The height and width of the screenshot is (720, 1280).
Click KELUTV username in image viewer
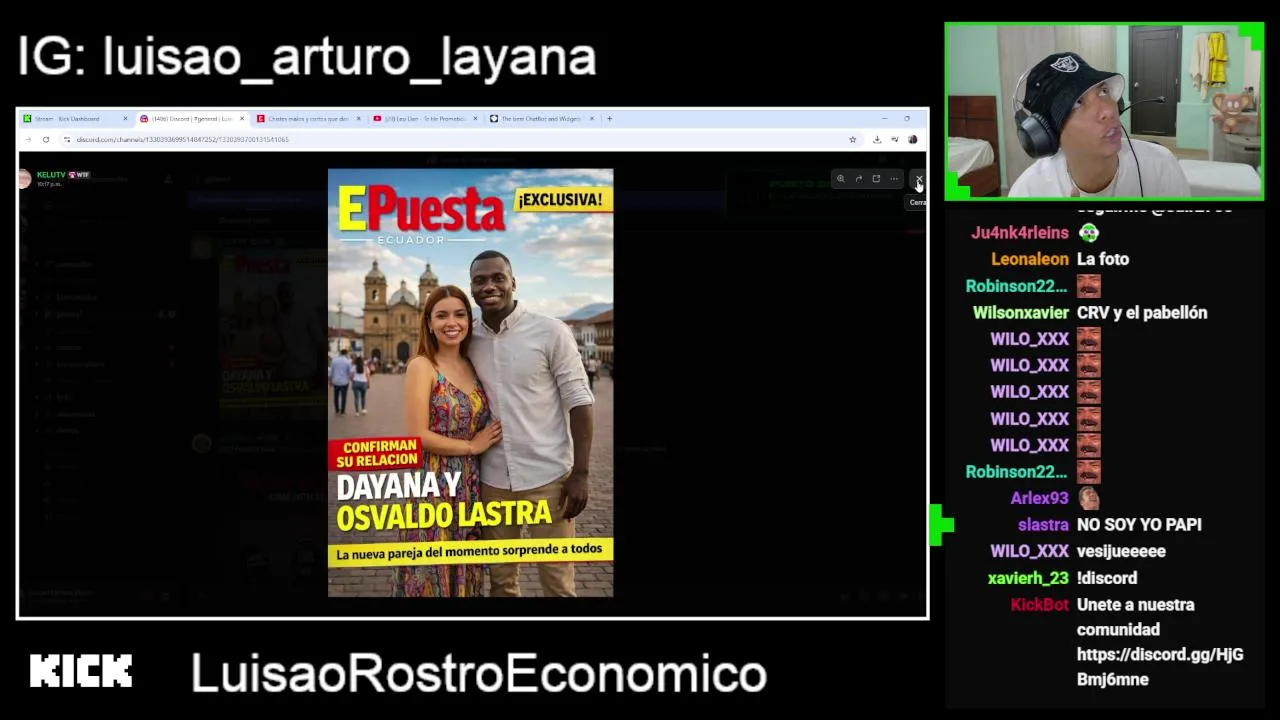(51, 175)
